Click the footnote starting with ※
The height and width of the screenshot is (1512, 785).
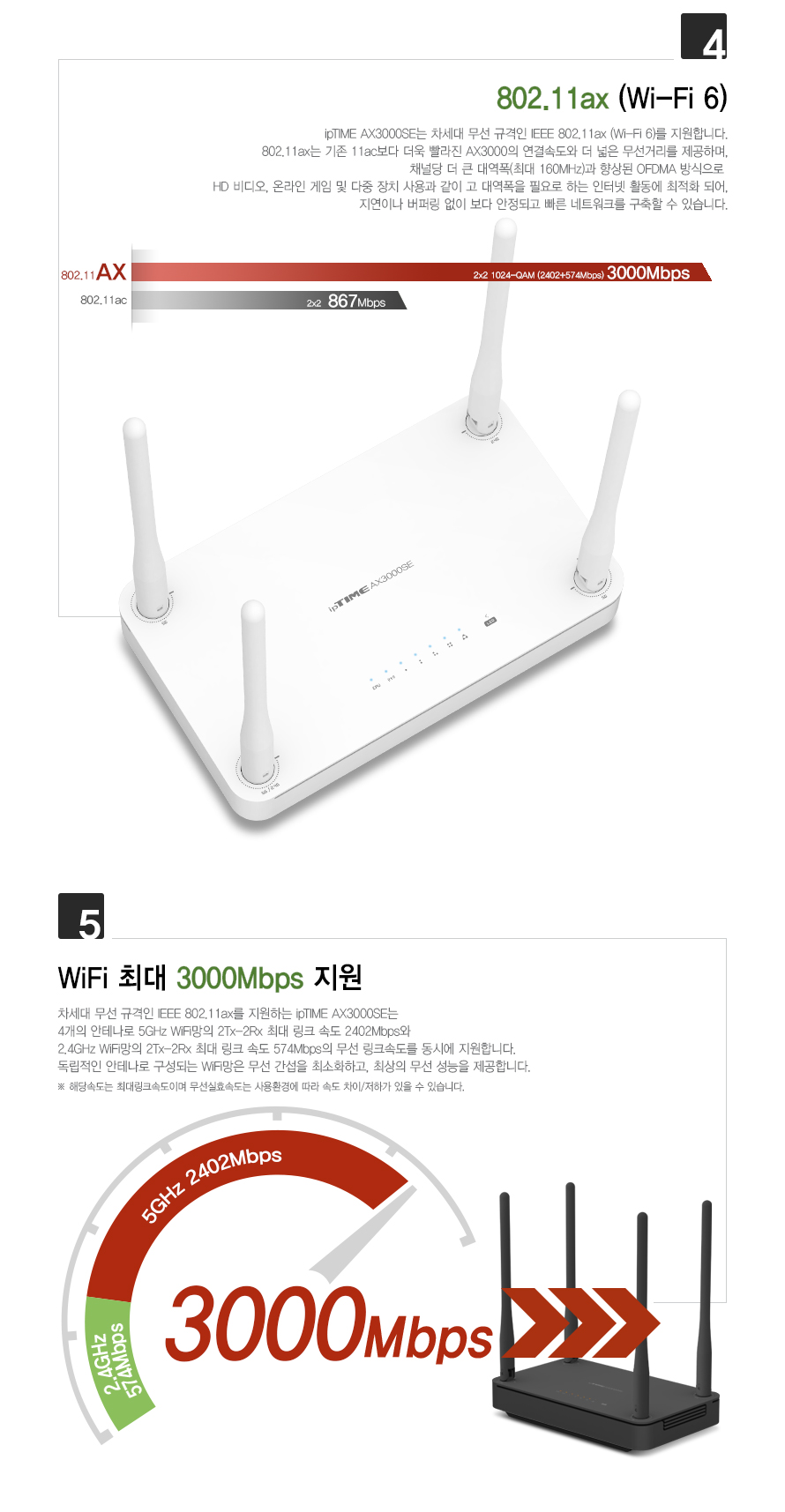261,1086
